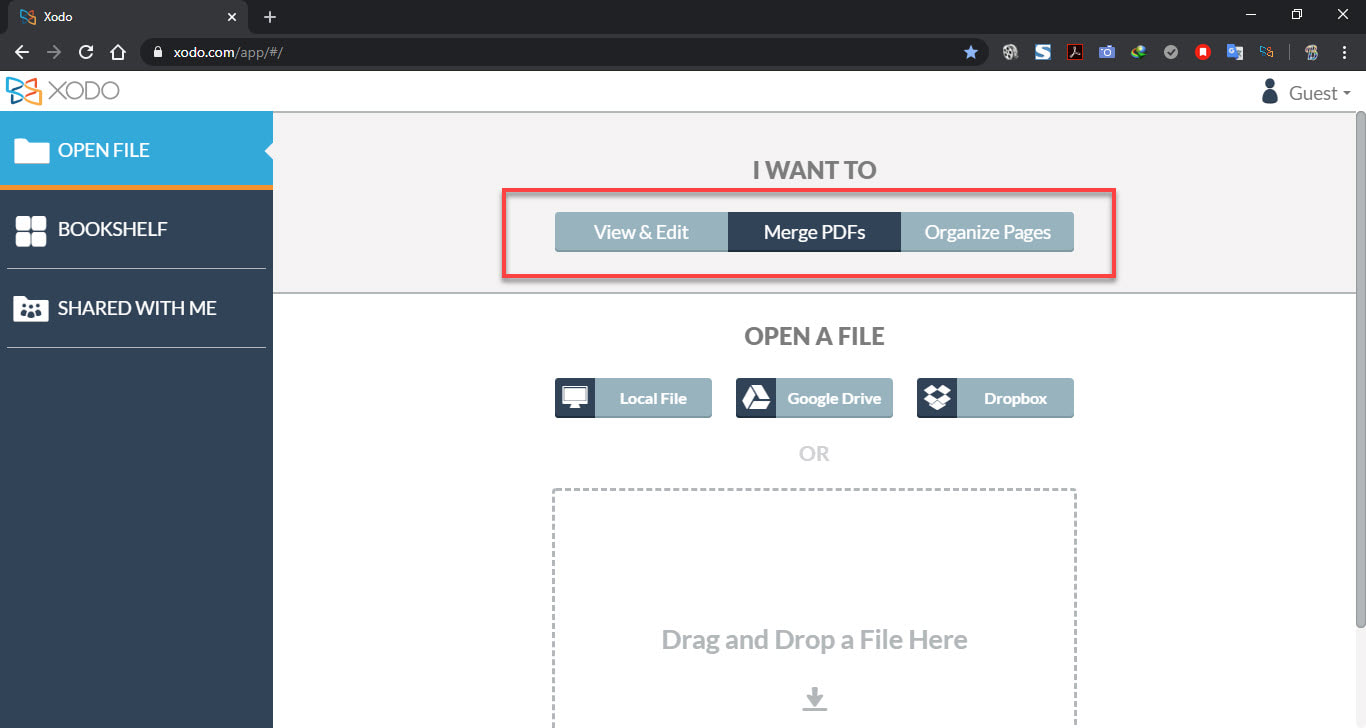Viewport: 1366px width, 728px height.
Task: Open the Google Translate extension
Action: tap(1235, 52)
